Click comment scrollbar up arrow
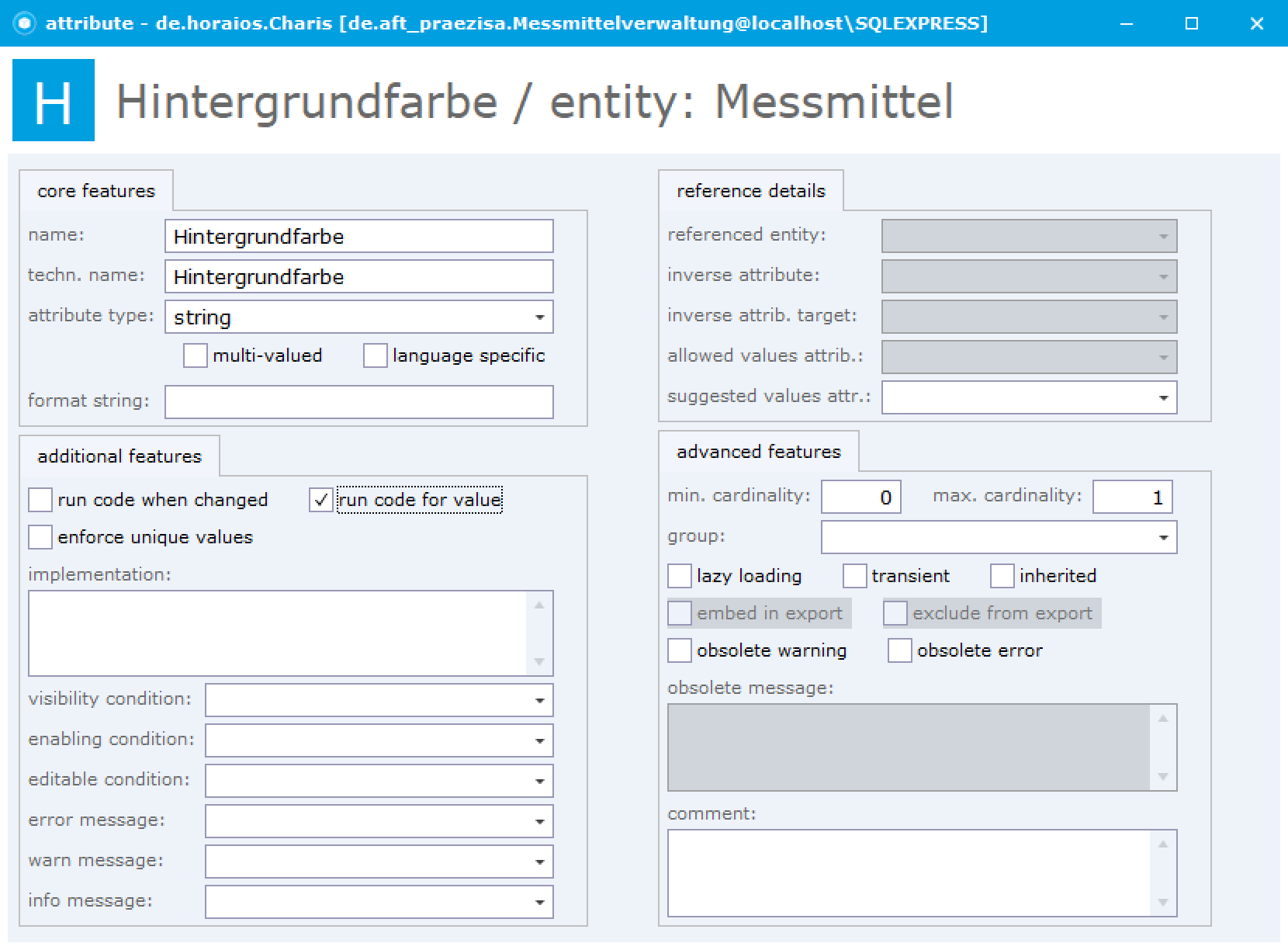1288x950 pixels. pyautogui.click(x=1163, y=844)
